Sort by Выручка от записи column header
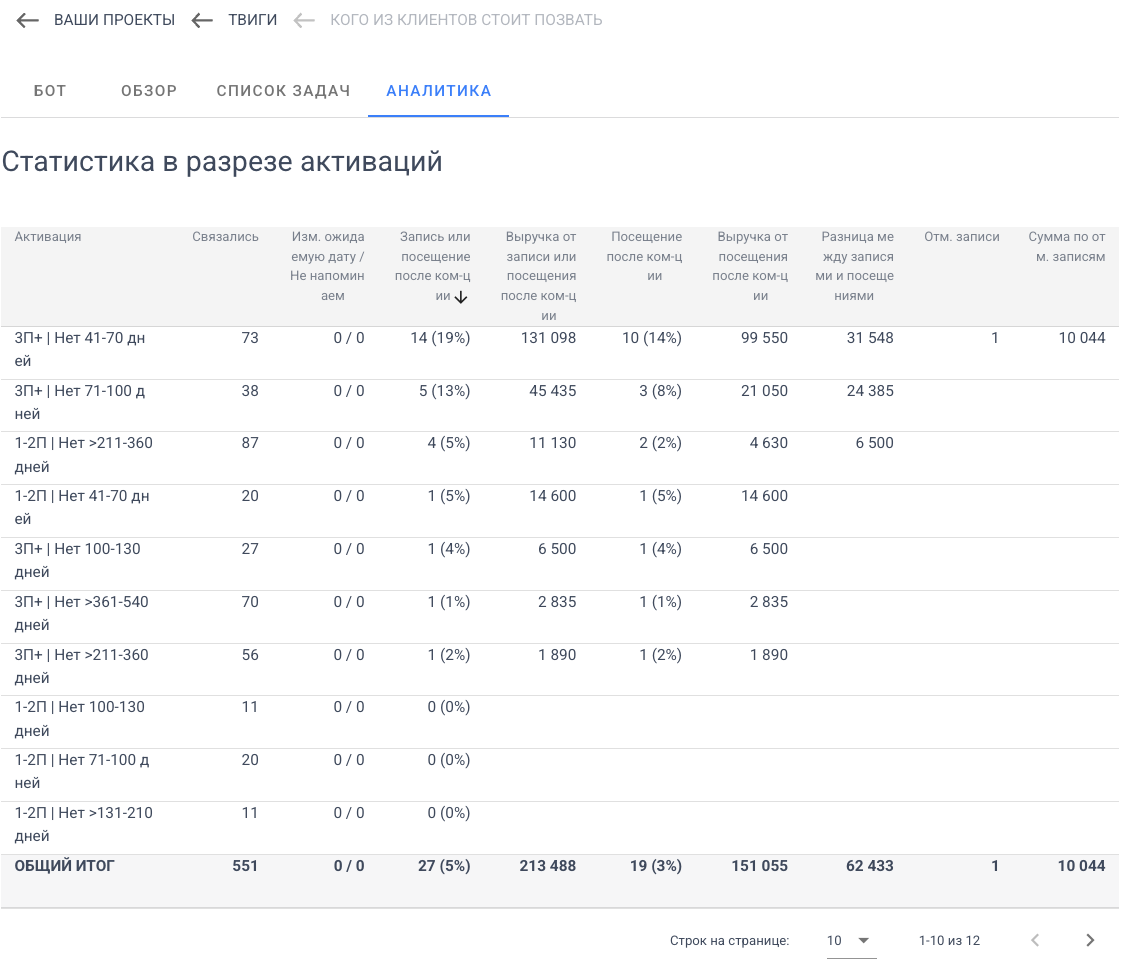The height and width of the screenshot is (971, 1137). pyautogui.click(x=539, y=276)
